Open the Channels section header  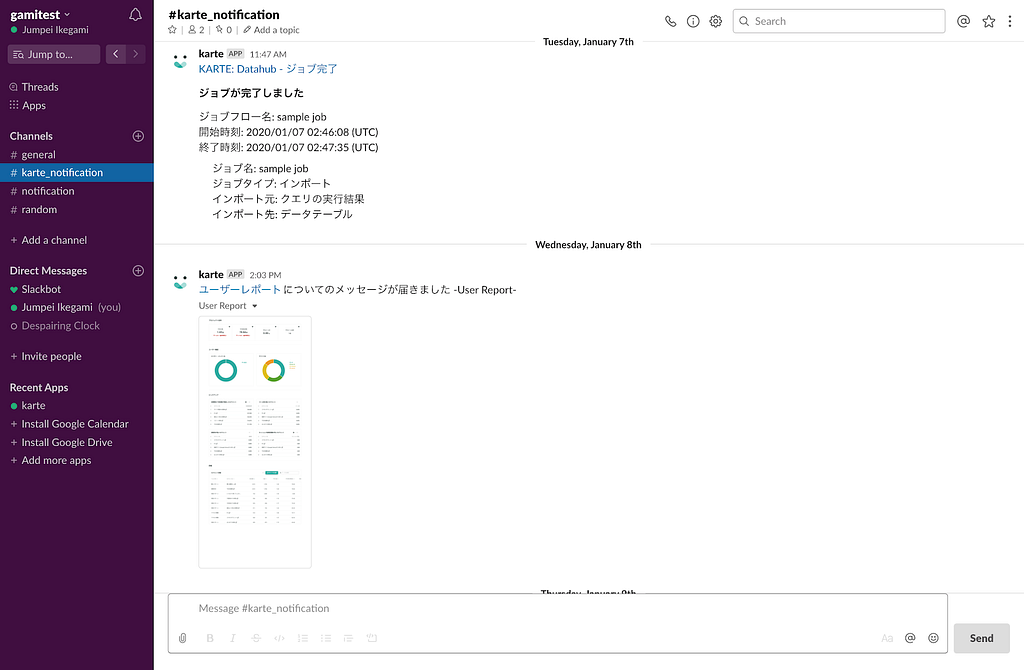[31, 136]
